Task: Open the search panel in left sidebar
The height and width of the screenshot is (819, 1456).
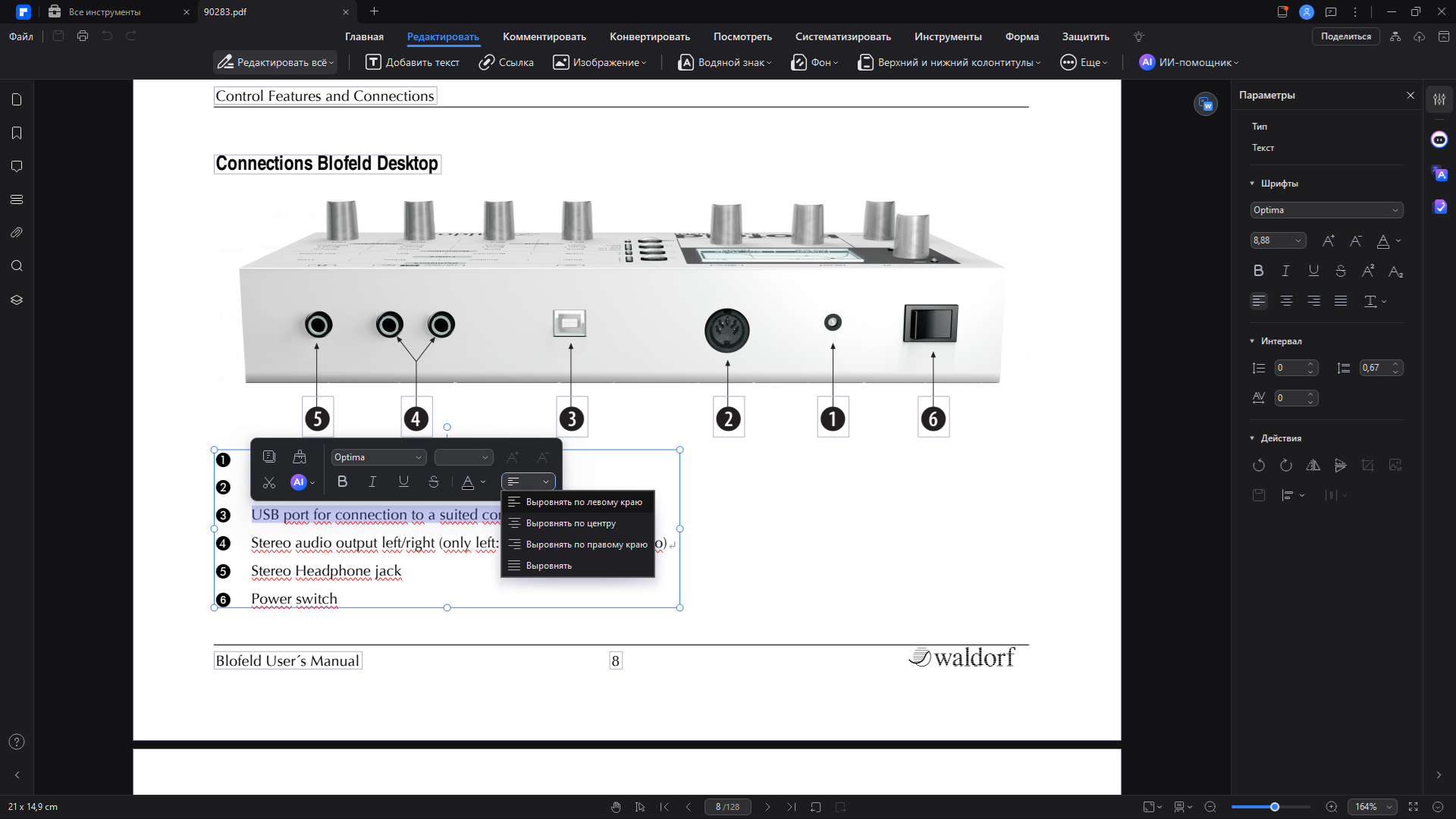Action: [x=17, y=266]
